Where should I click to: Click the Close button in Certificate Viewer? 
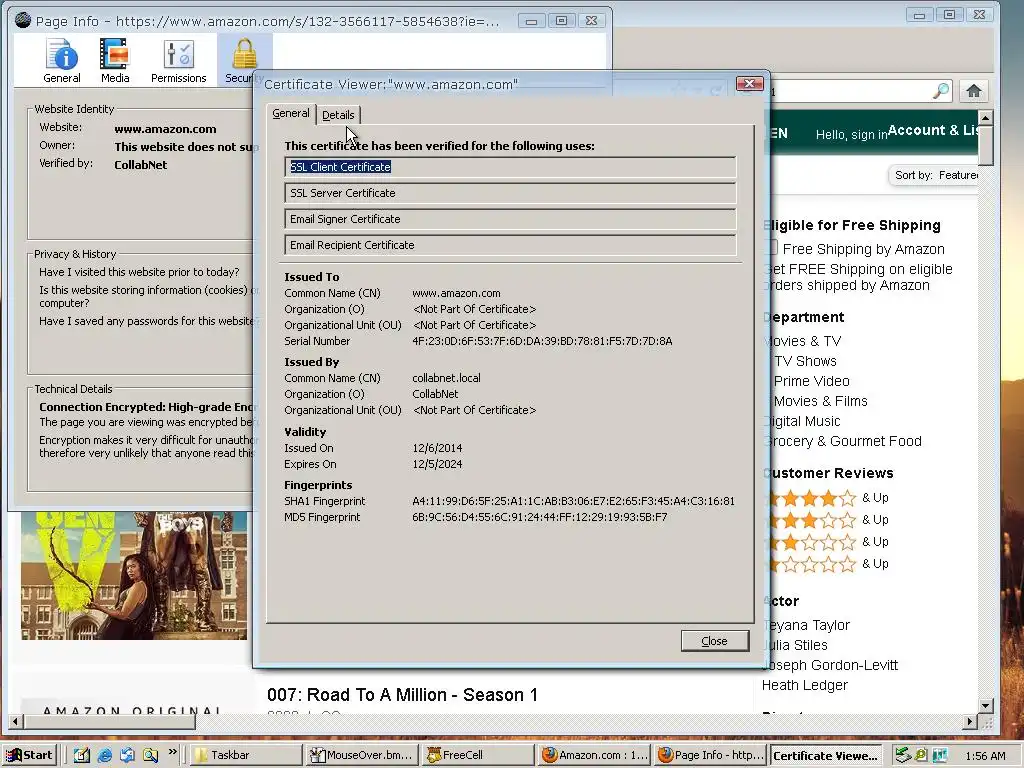coord(714,641)
